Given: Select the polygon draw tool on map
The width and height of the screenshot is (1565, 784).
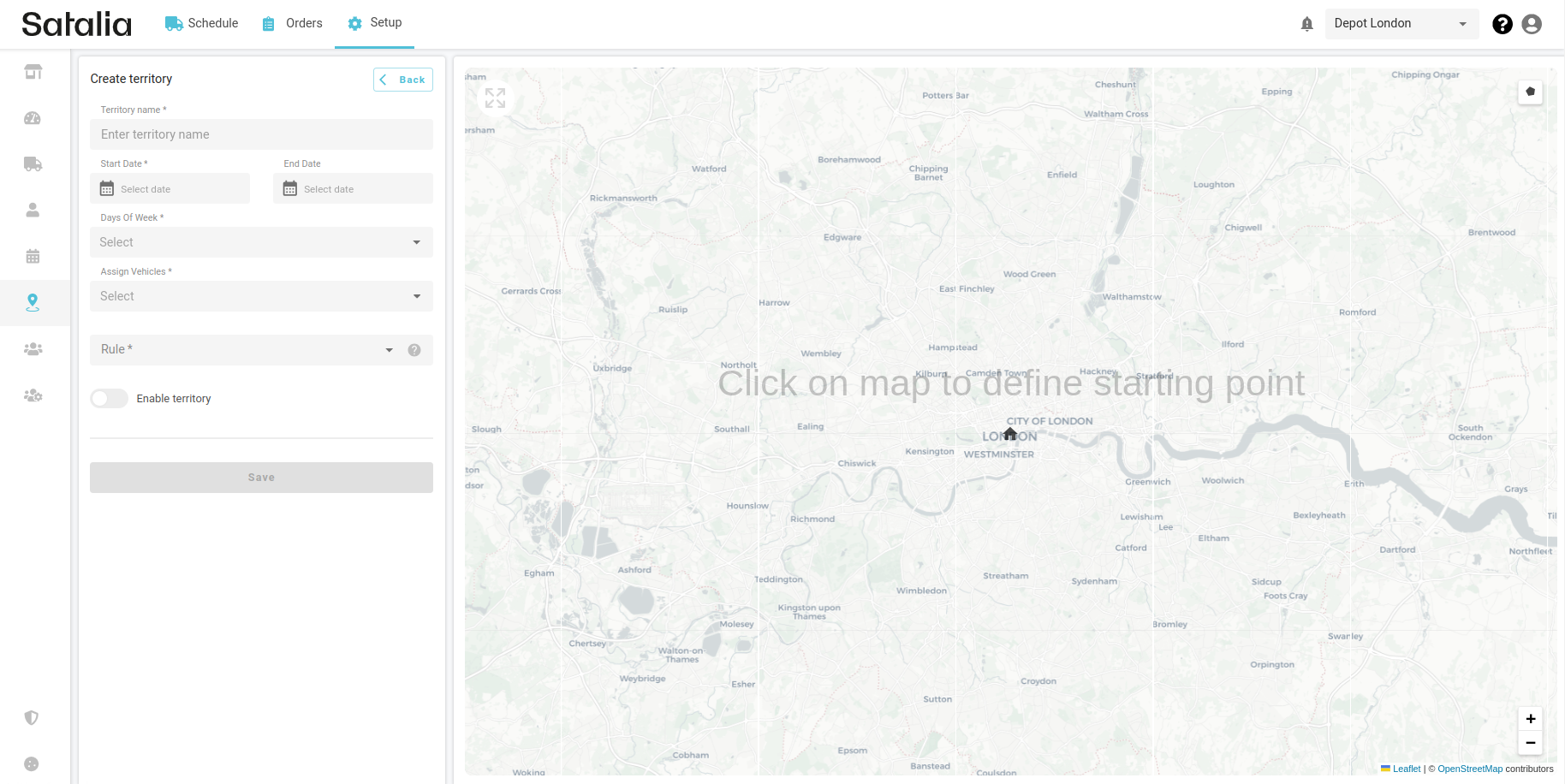Looking at the screenshot, I should [1530, 92].
